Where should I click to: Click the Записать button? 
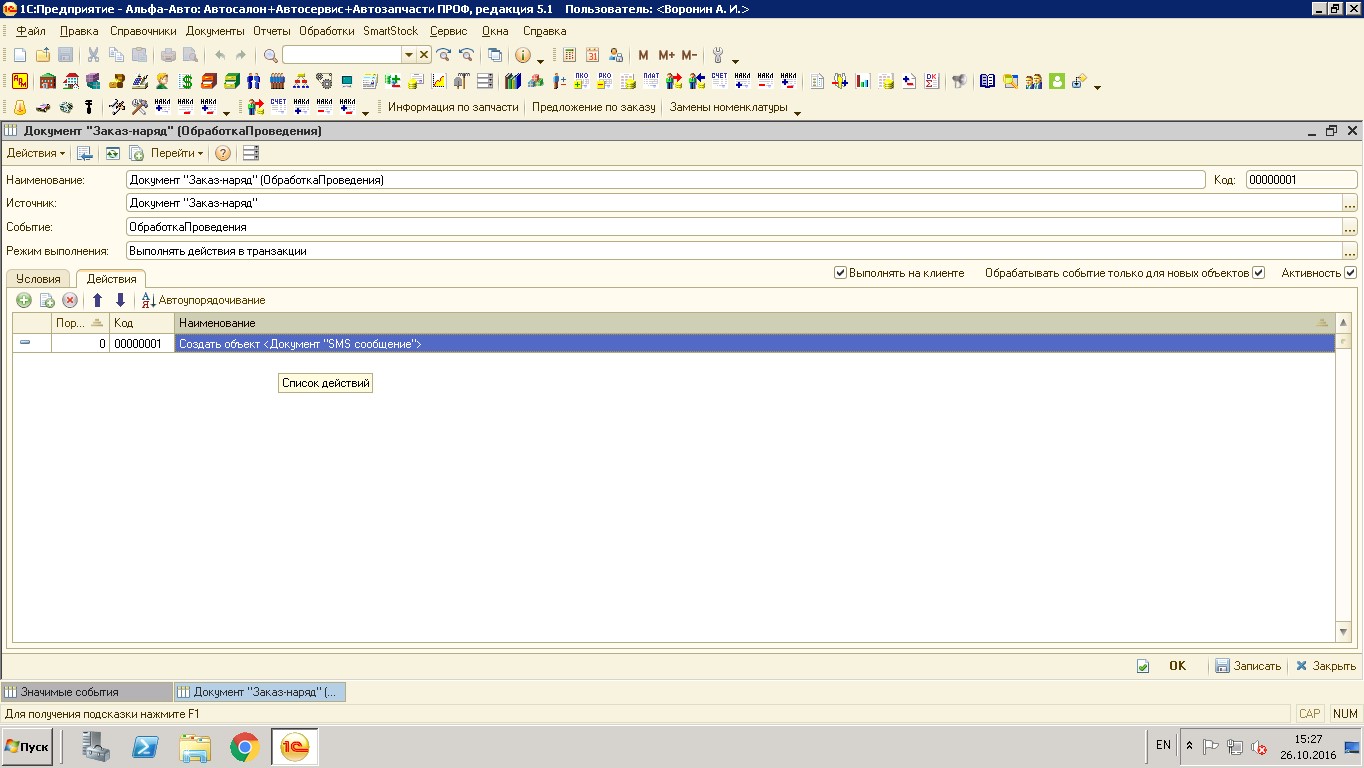(1248, 666)
